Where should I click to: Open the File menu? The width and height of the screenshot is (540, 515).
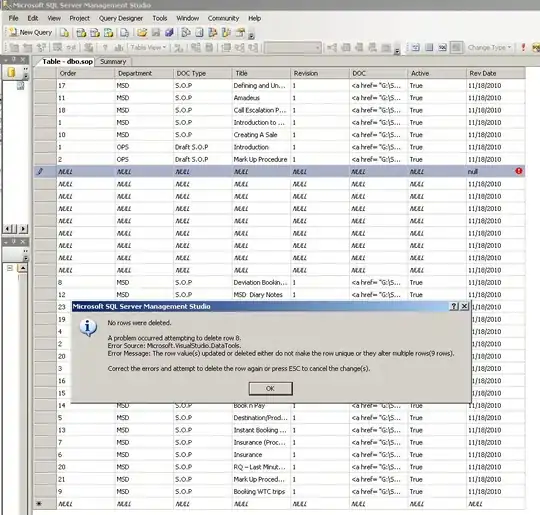coord(13,18)
